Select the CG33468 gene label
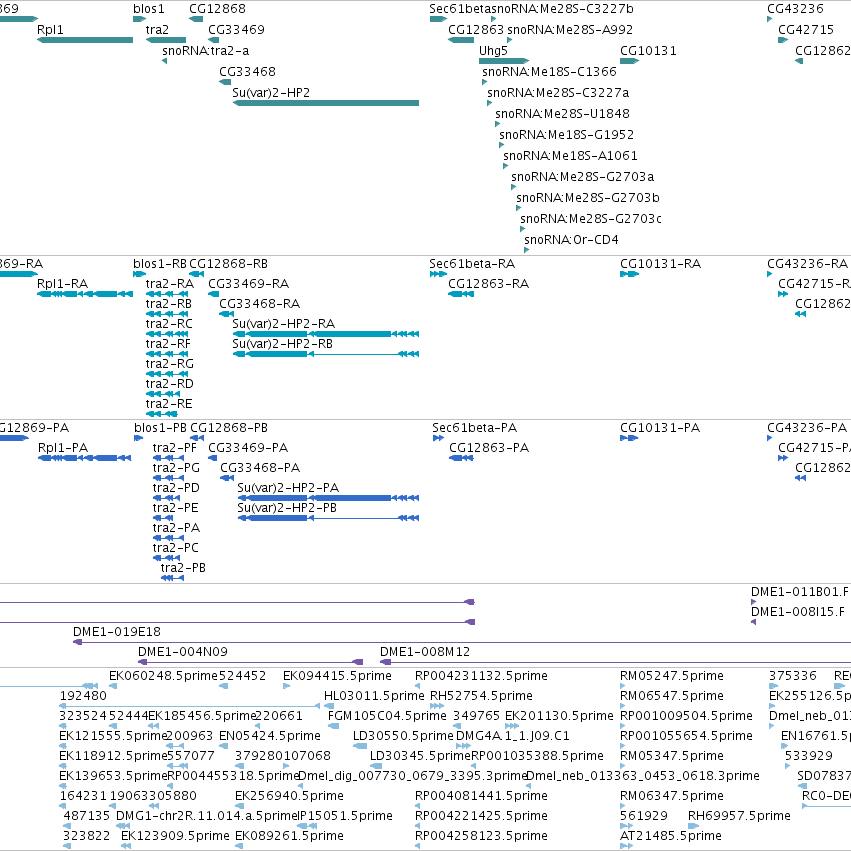This screenshot has width=851, height=851. click(247, 72)
